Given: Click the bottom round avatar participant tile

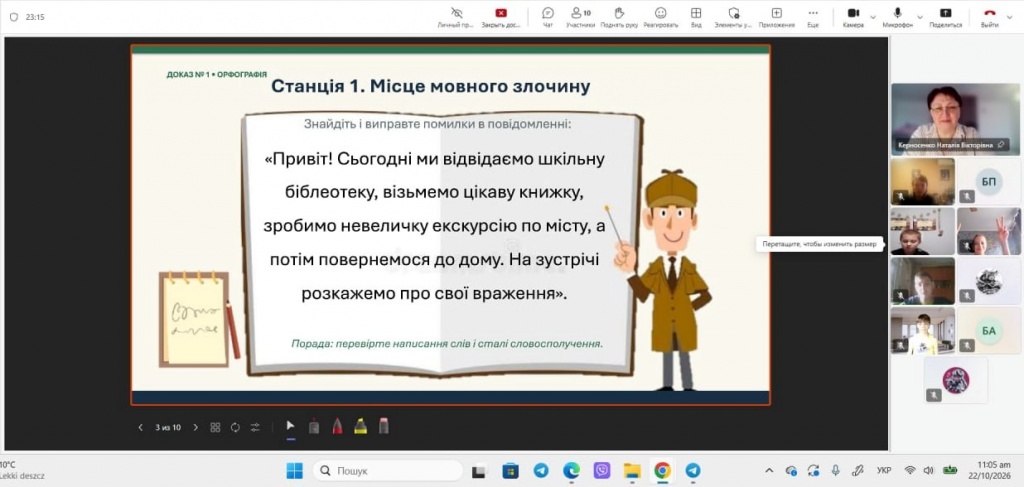Looking at the screenshot, I should [955, 380].
